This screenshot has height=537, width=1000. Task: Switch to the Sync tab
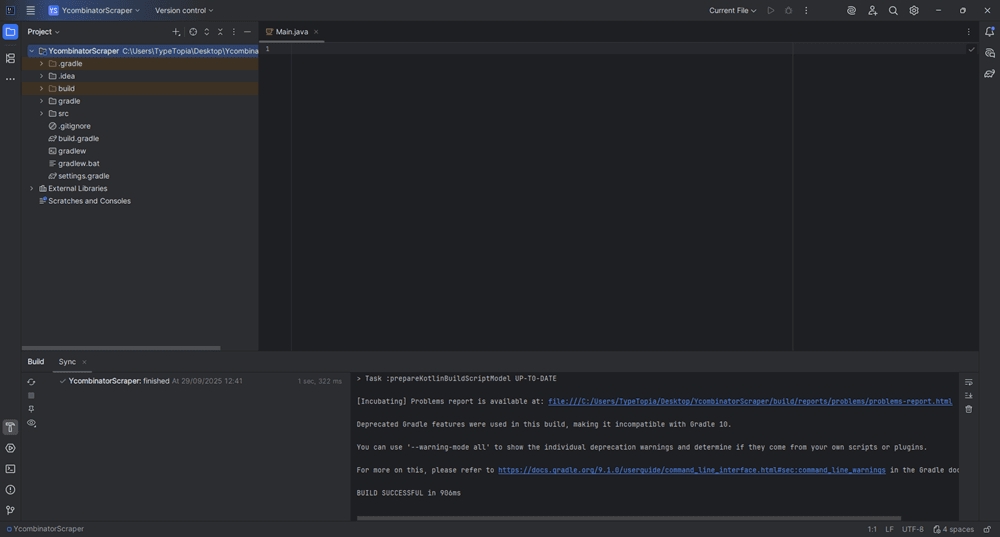tap(67, 362)
